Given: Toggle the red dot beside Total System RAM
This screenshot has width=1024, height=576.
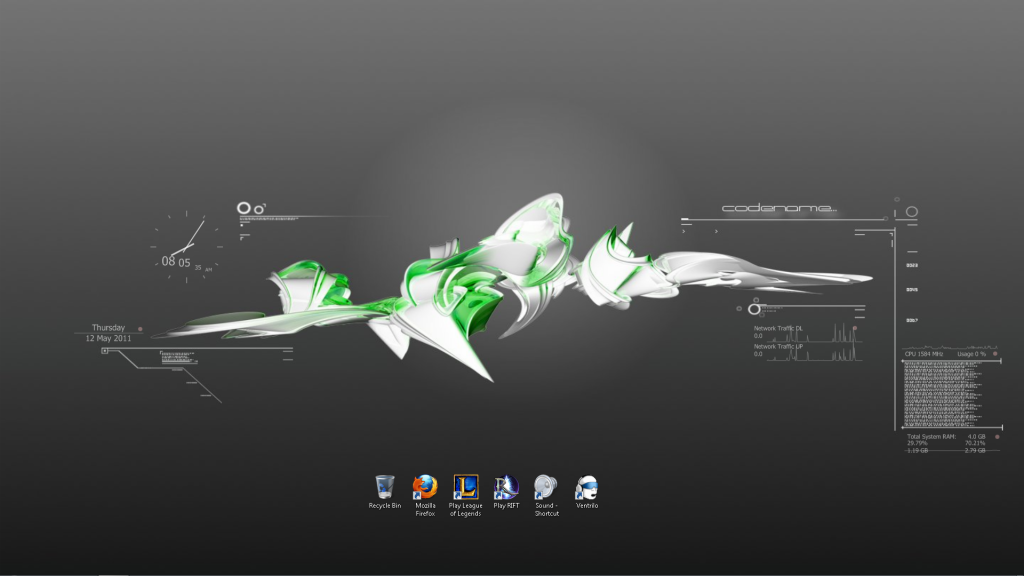Looking at the screenshot, I should [995, 437].
